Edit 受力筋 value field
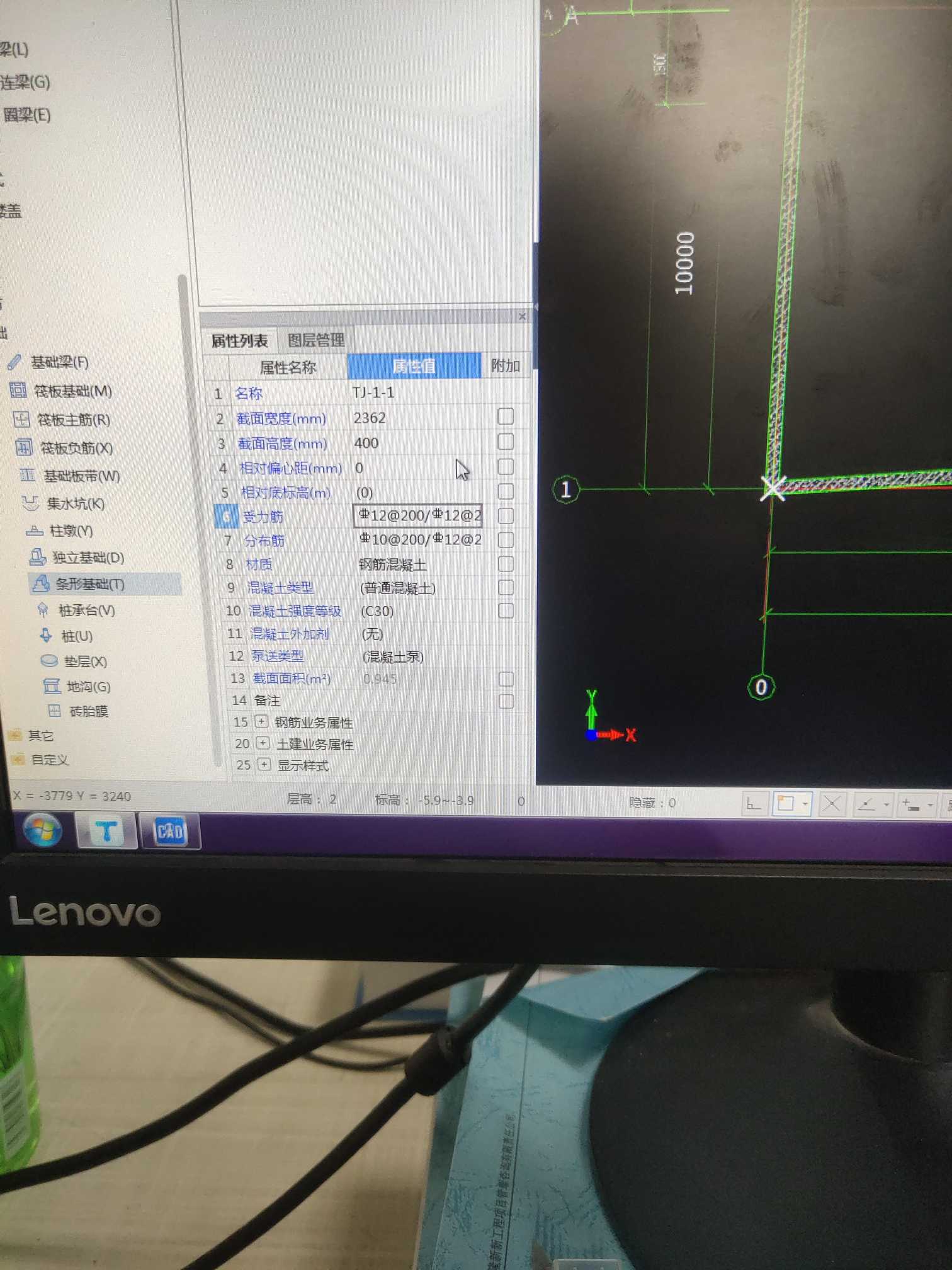 (417, 515)
